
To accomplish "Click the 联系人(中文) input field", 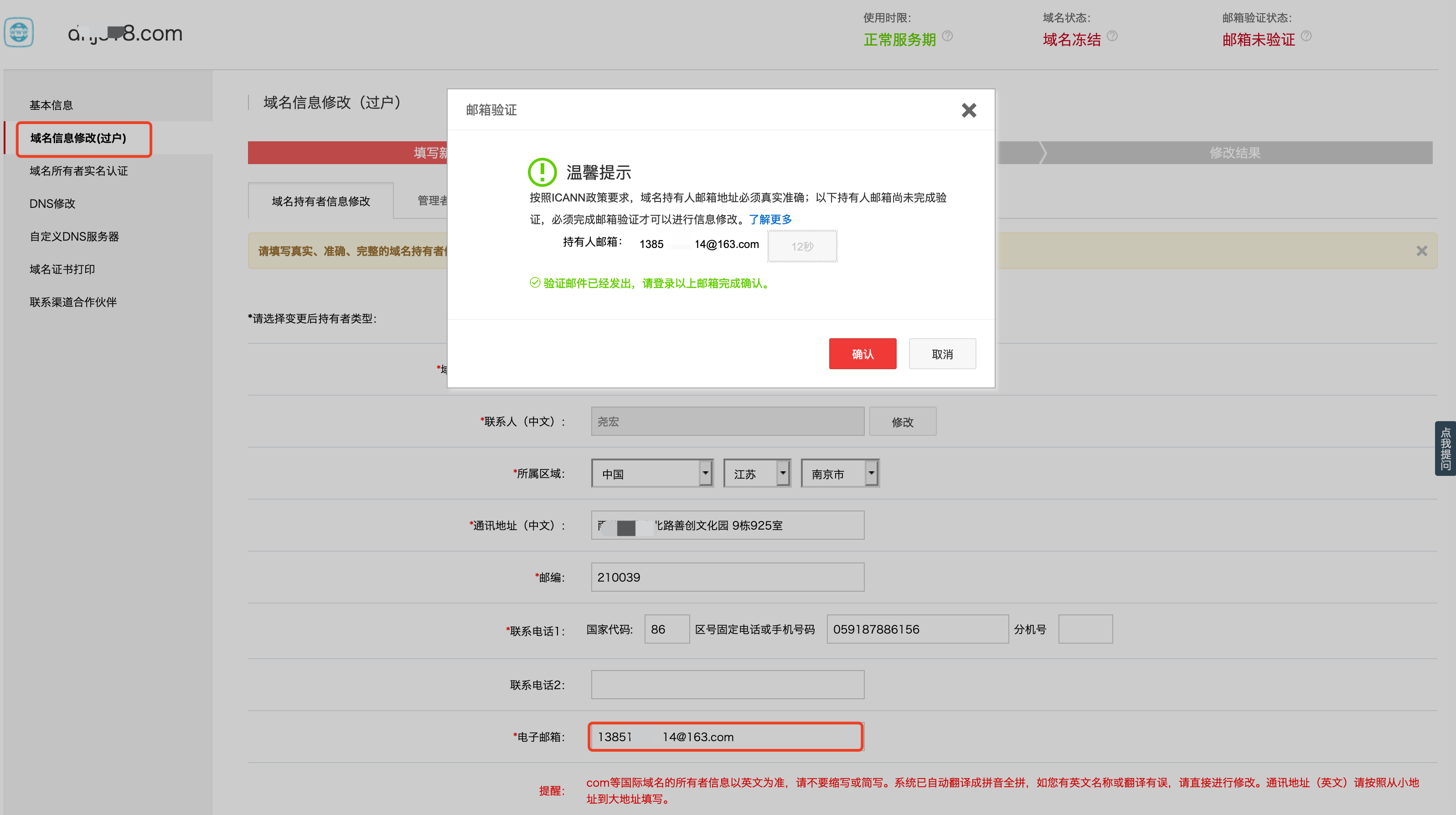I will [728, 422].
